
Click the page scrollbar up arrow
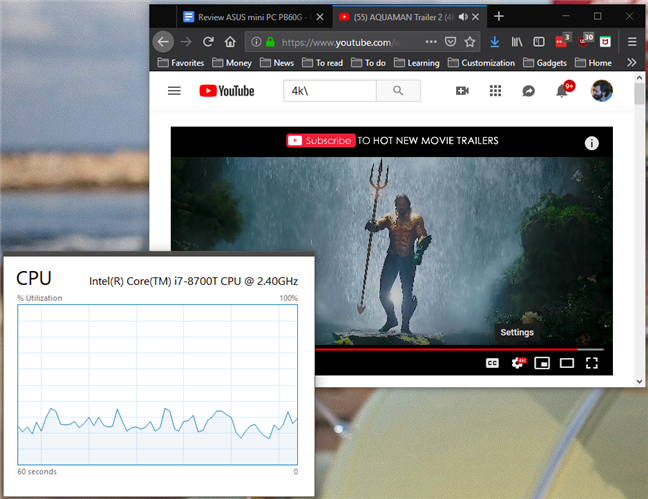click(639, 77)
